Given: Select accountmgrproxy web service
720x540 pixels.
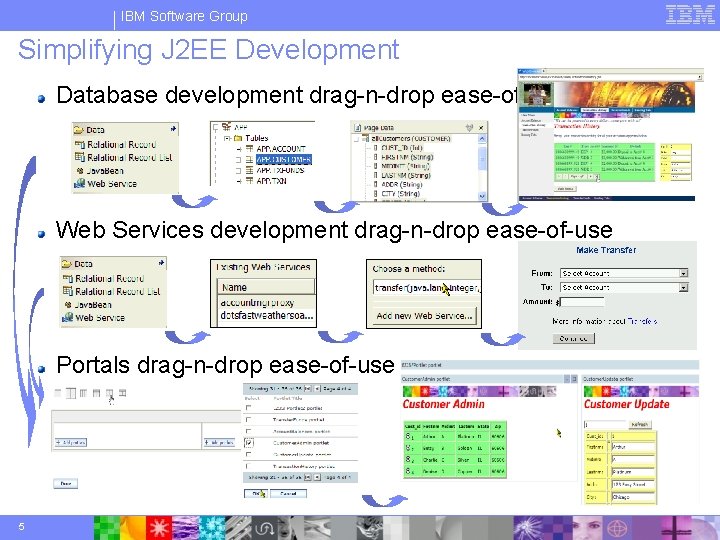Looking at the screenshot, I should tap(257, 303).
